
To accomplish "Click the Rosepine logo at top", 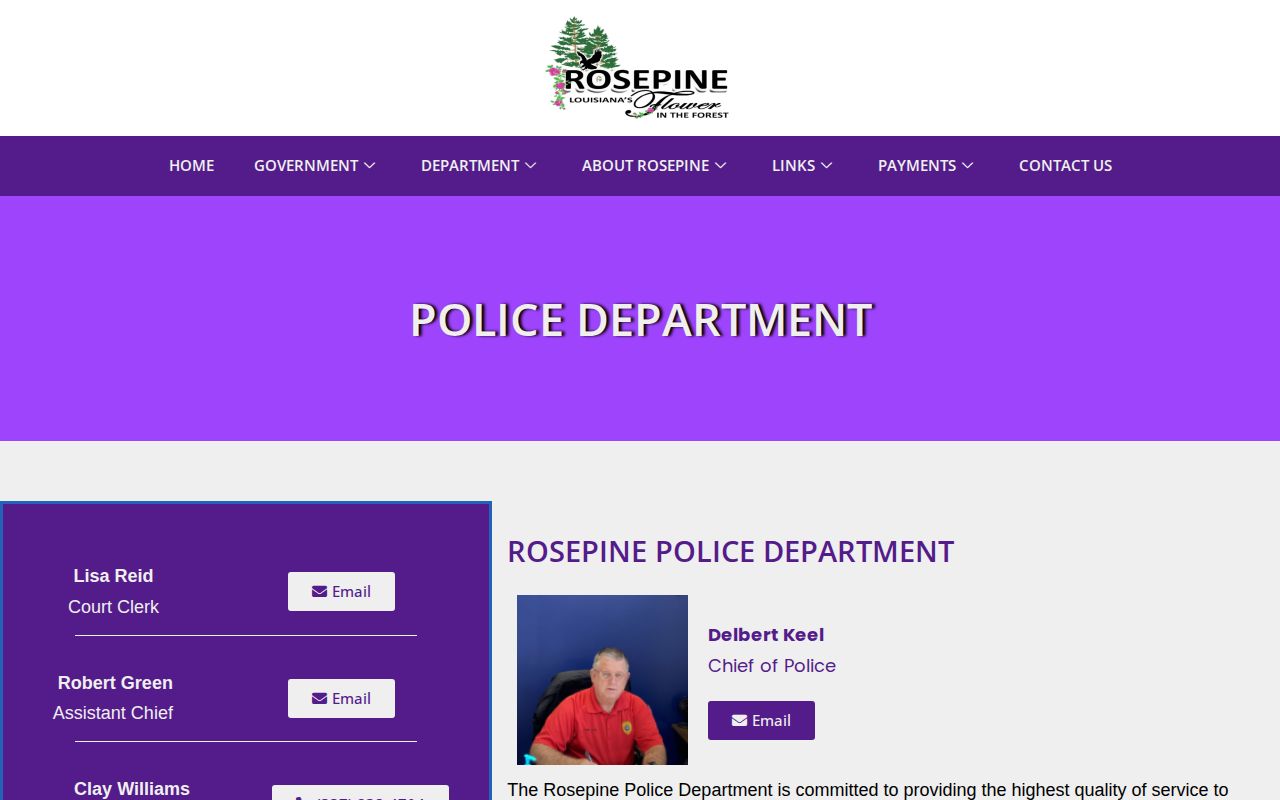I will pyautogui.click(x=638, y=68).
